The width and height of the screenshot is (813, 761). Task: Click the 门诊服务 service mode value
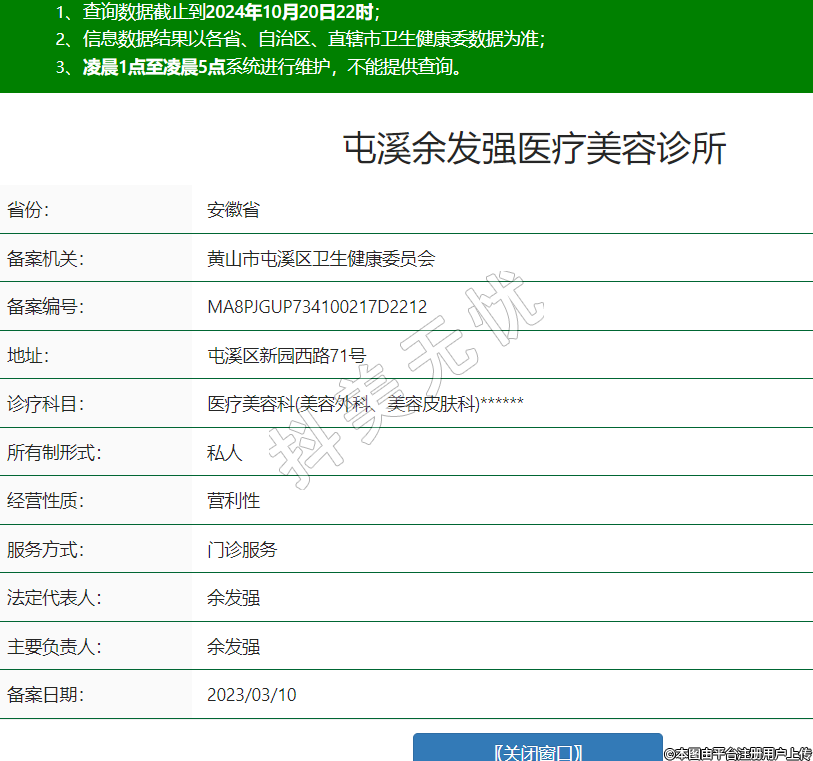pos(242,549)
